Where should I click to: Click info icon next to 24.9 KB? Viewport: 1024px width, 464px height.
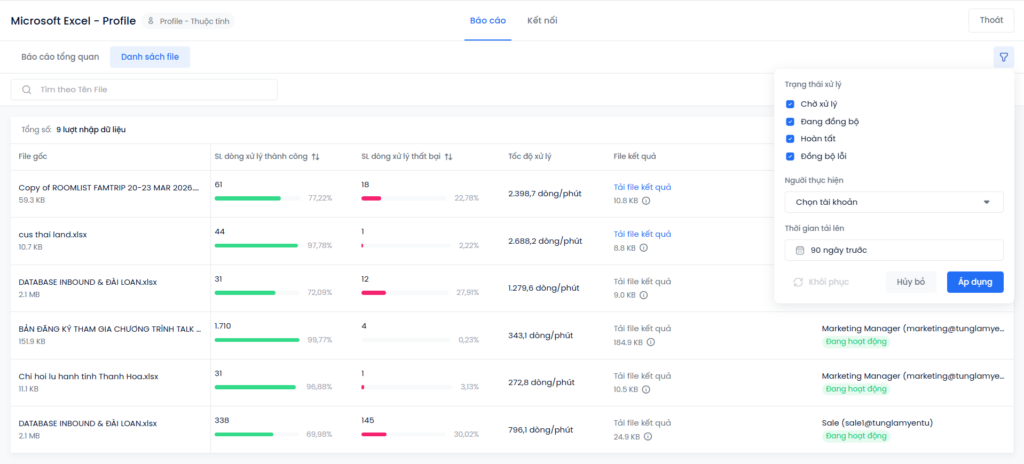(x=646, y=436)
